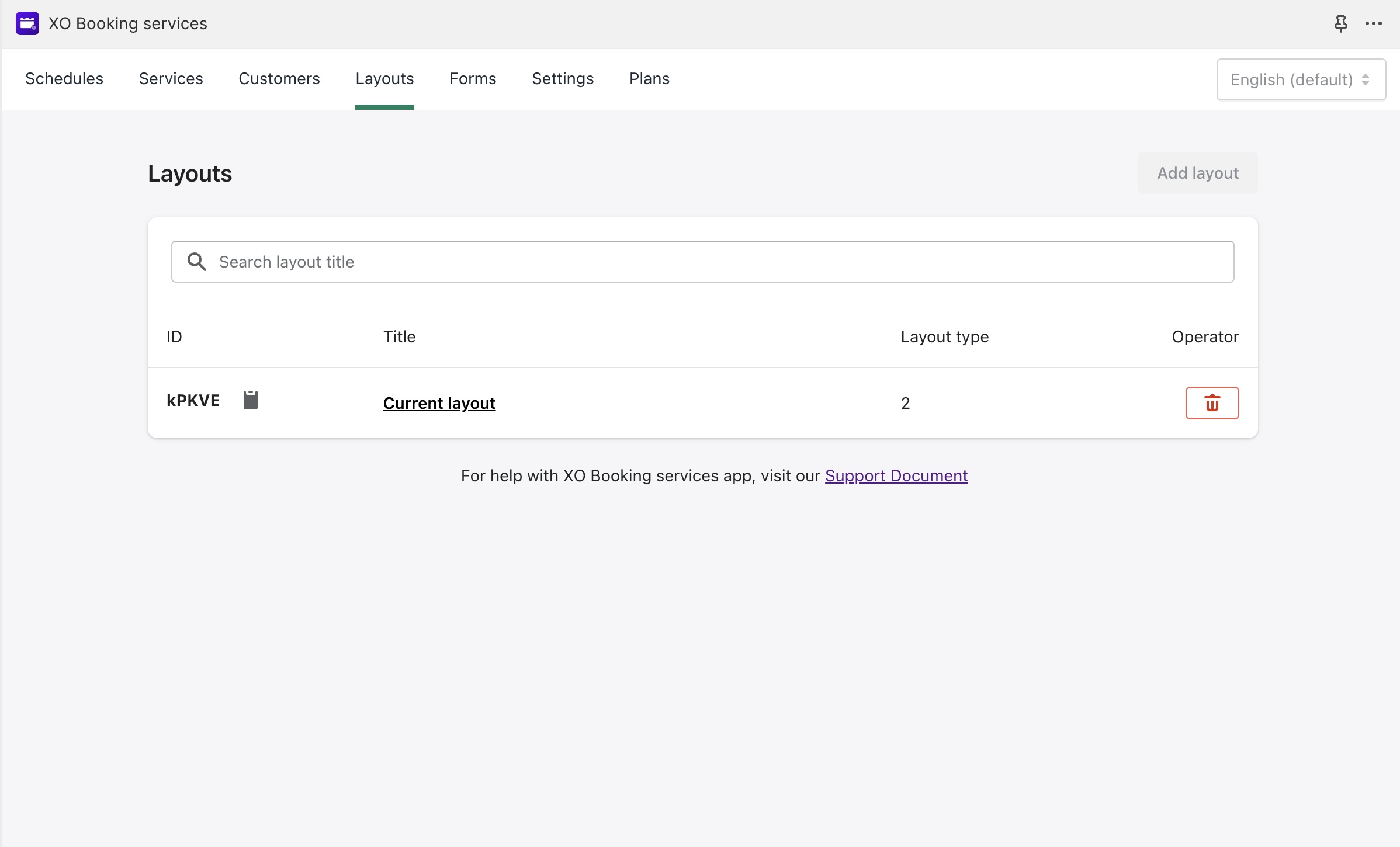Visit the Support Document link
Screen dimensions: 1400x847
[896, 475]
